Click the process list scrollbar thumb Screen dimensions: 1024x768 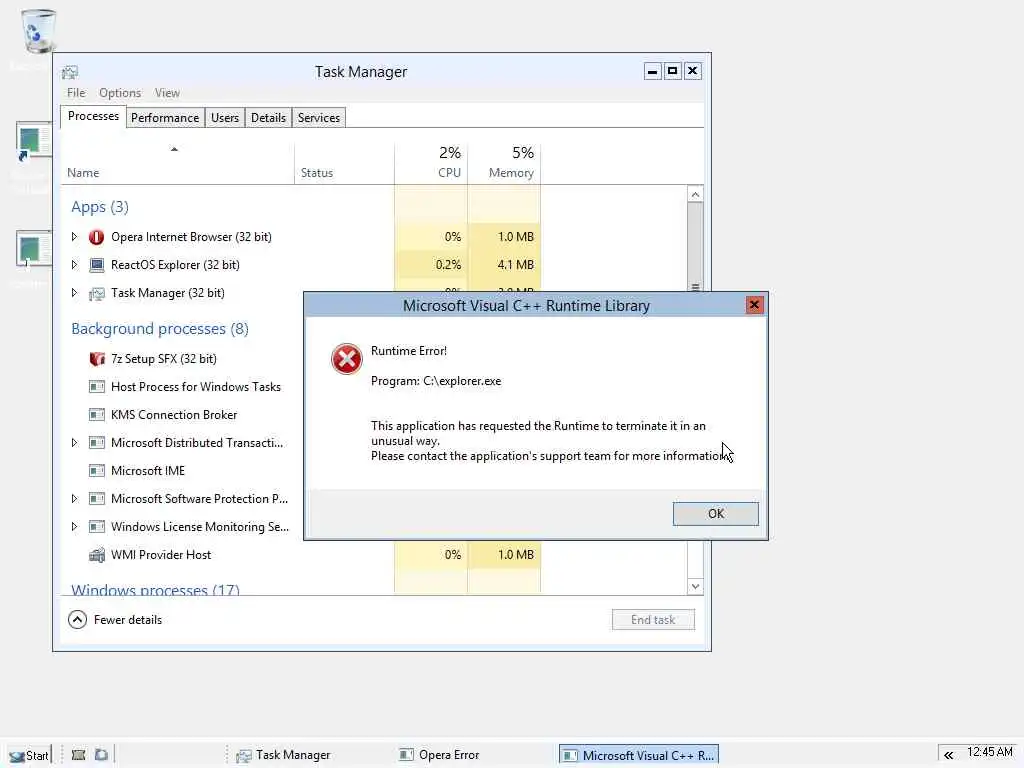pyautogui.click(x=696, y=247)
